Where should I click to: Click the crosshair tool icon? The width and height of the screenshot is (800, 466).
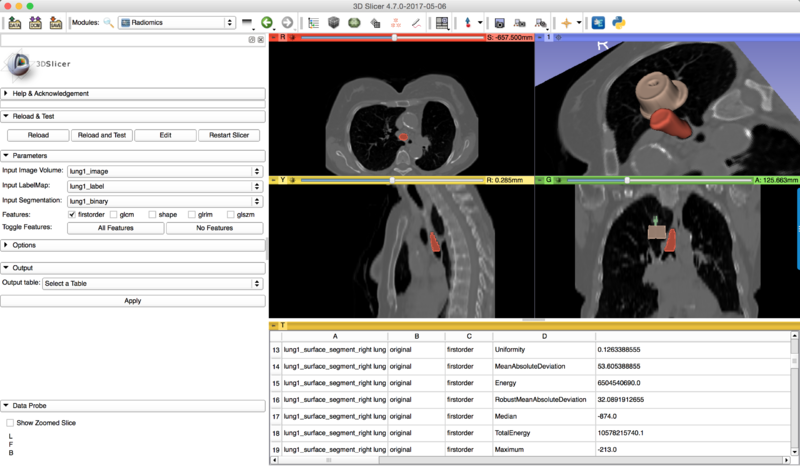pyautogui.click(x=567, y=22)
